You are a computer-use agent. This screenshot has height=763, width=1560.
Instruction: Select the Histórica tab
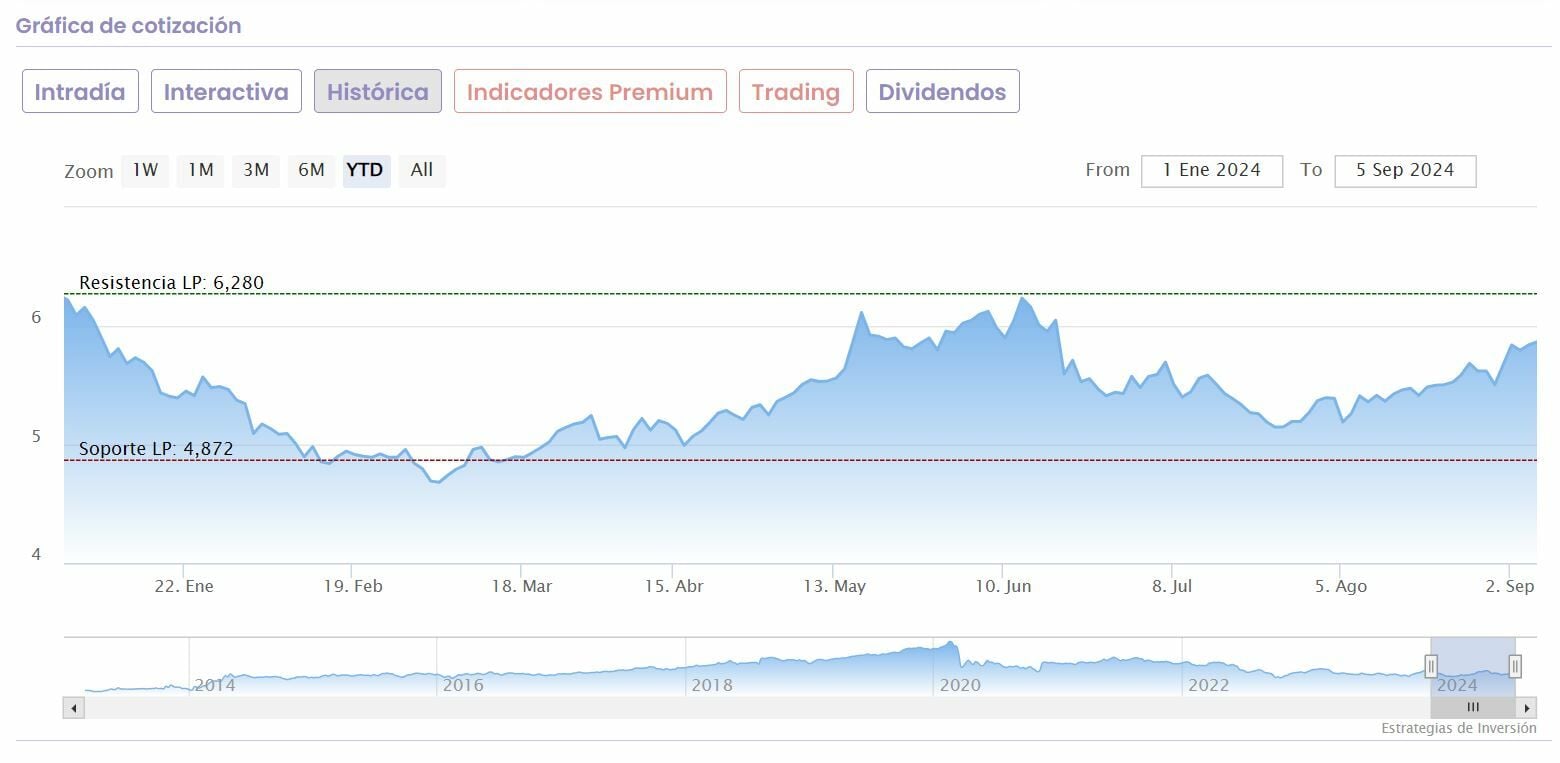(377, 92)
